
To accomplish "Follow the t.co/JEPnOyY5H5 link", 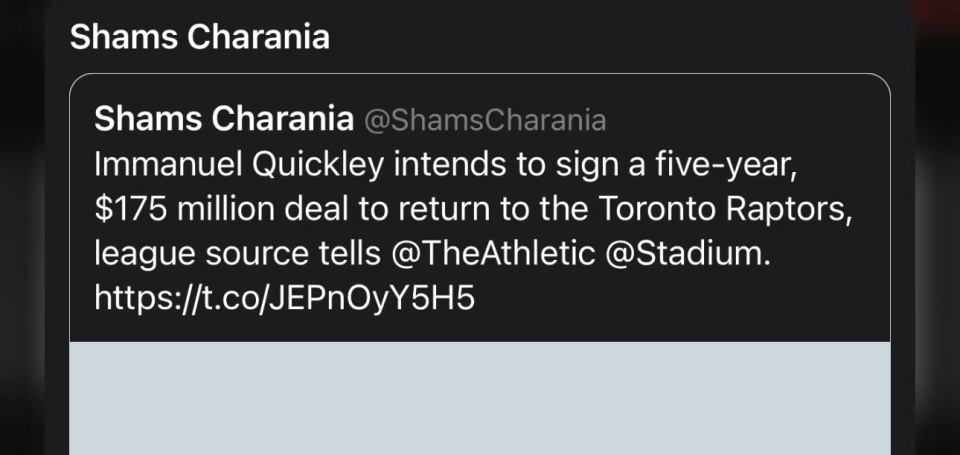I will [x=284, y=298].
